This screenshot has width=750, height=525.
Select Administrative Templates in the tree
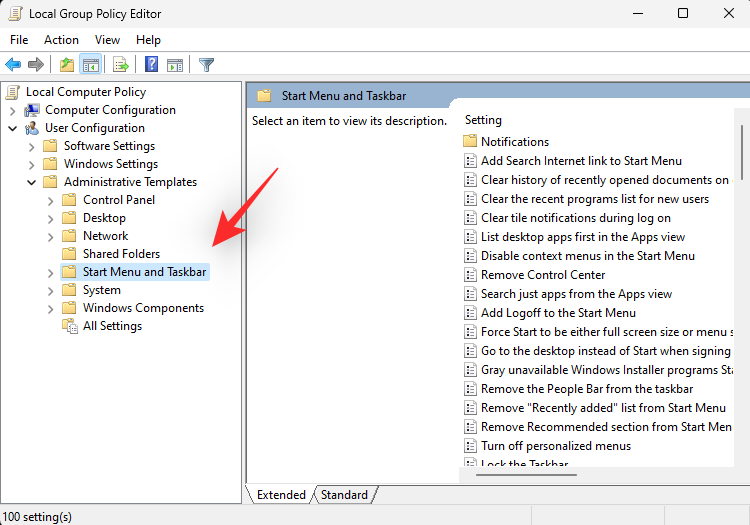[130, 182]
